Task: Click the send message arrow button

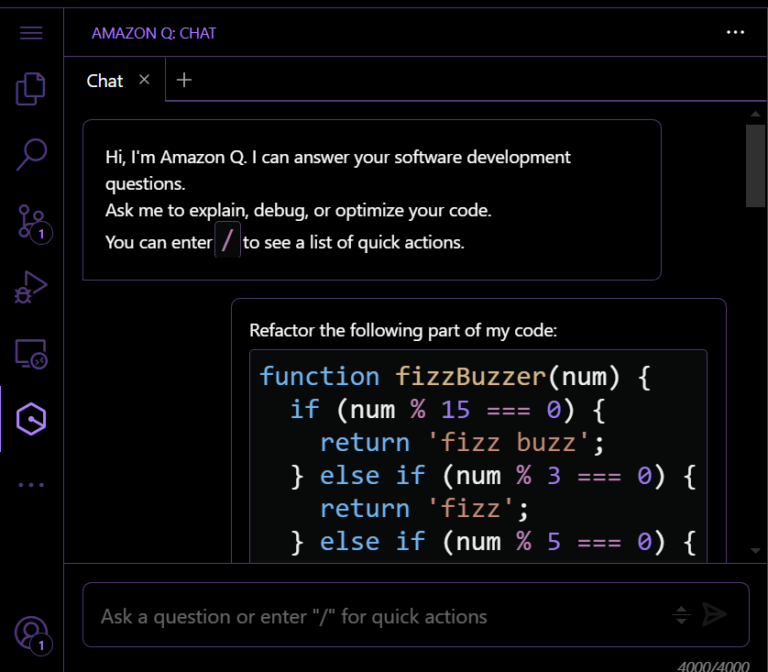Action: pos(715,614)
